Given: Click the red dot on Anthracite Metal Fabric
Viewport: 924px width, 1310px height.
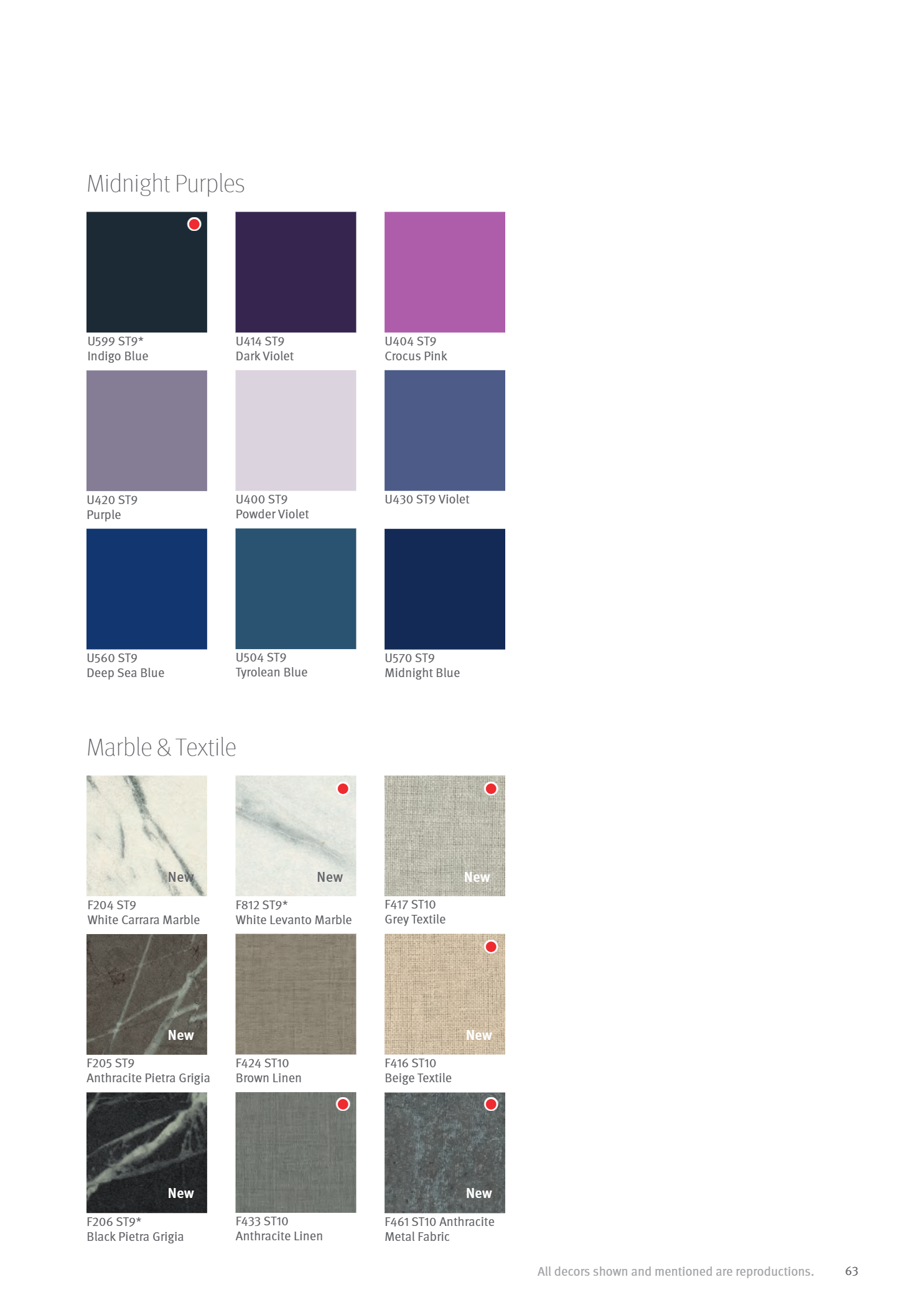Looking at the screenshot, I should (x=491, y=1104).
